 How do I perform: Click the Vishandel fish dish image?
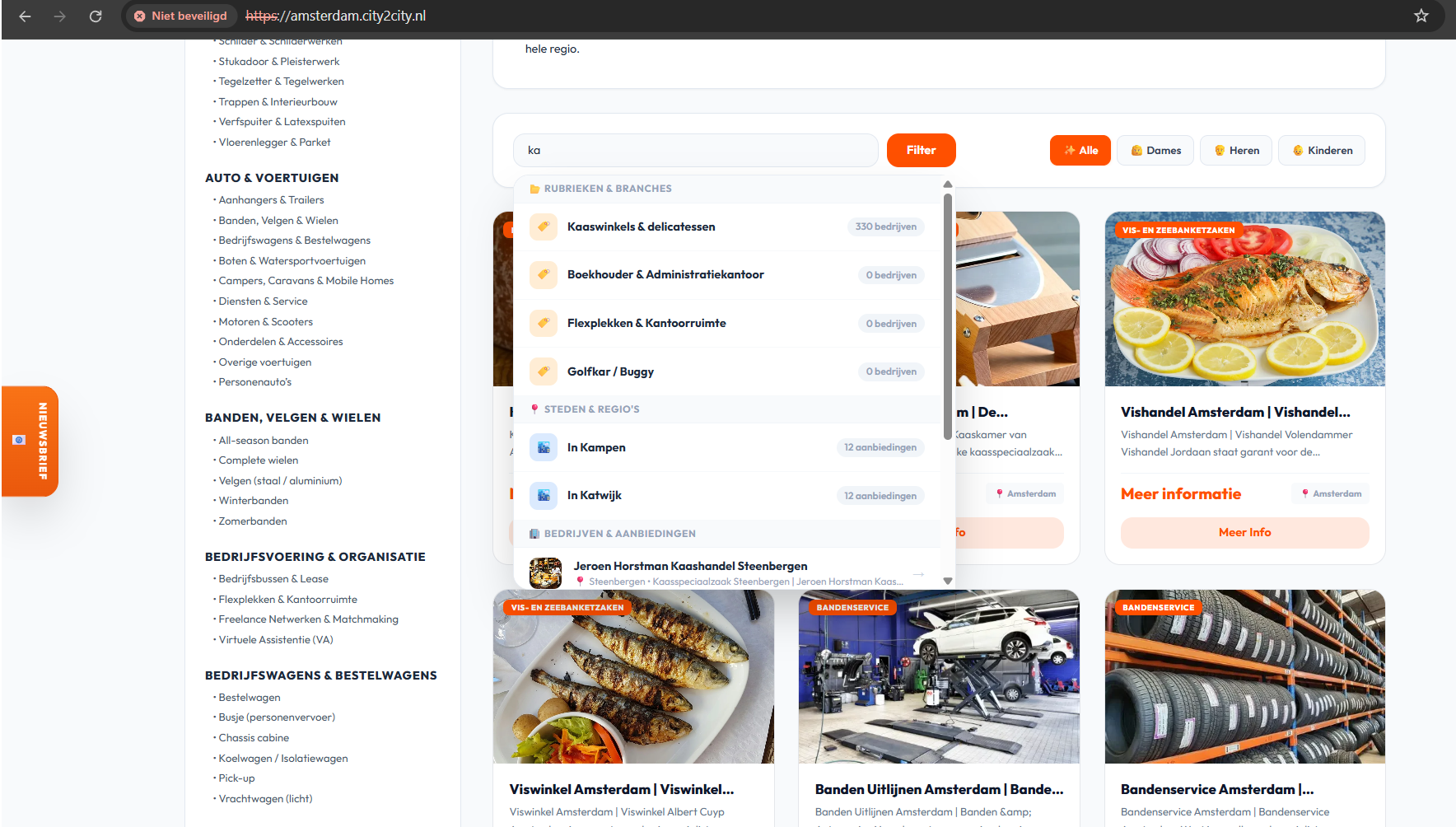click(x=1245, y=299)
